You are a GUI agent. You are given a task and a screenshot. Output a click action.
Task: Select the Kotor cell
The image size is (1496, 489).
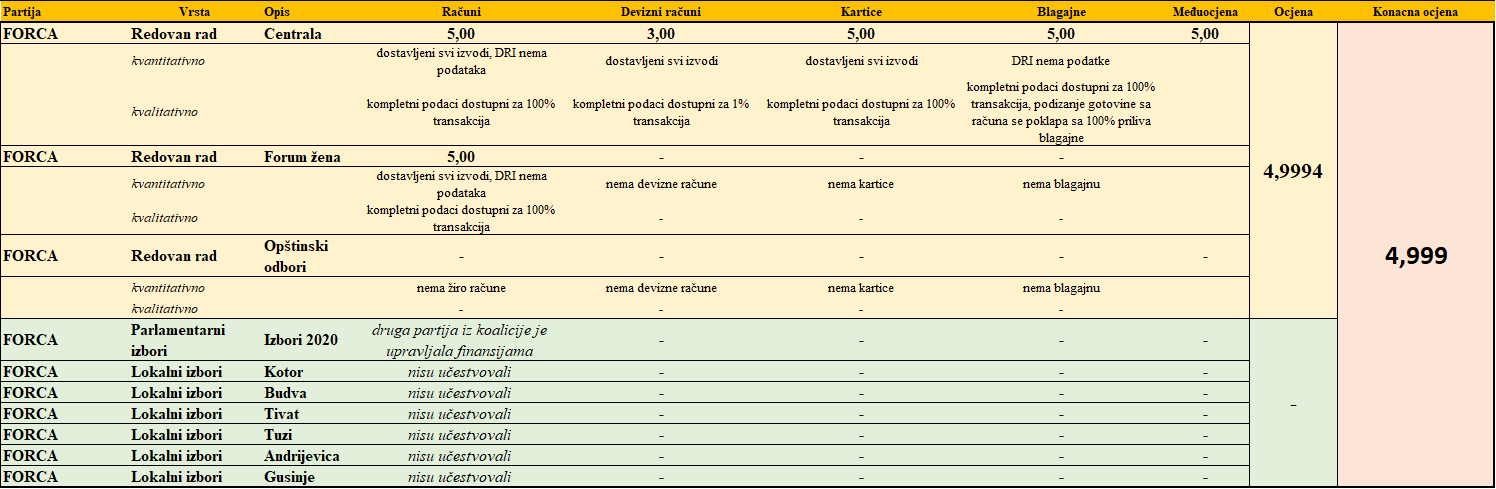click(283, 372)
